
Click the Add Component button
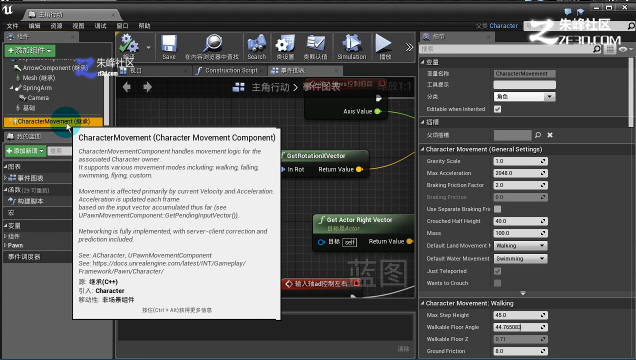point(30,51)
